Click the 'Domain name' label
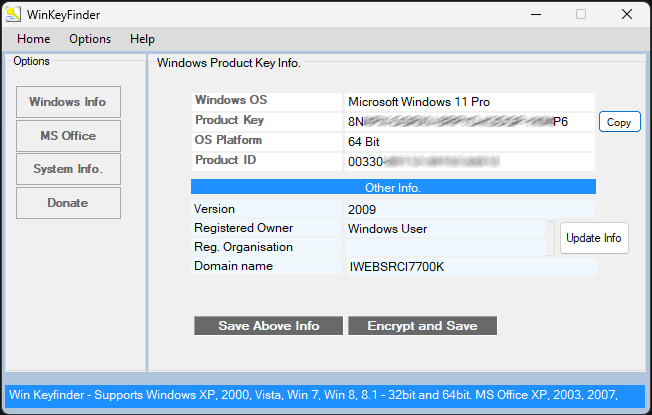The width and height of the screenshot is (652, 415). [233, 266]
